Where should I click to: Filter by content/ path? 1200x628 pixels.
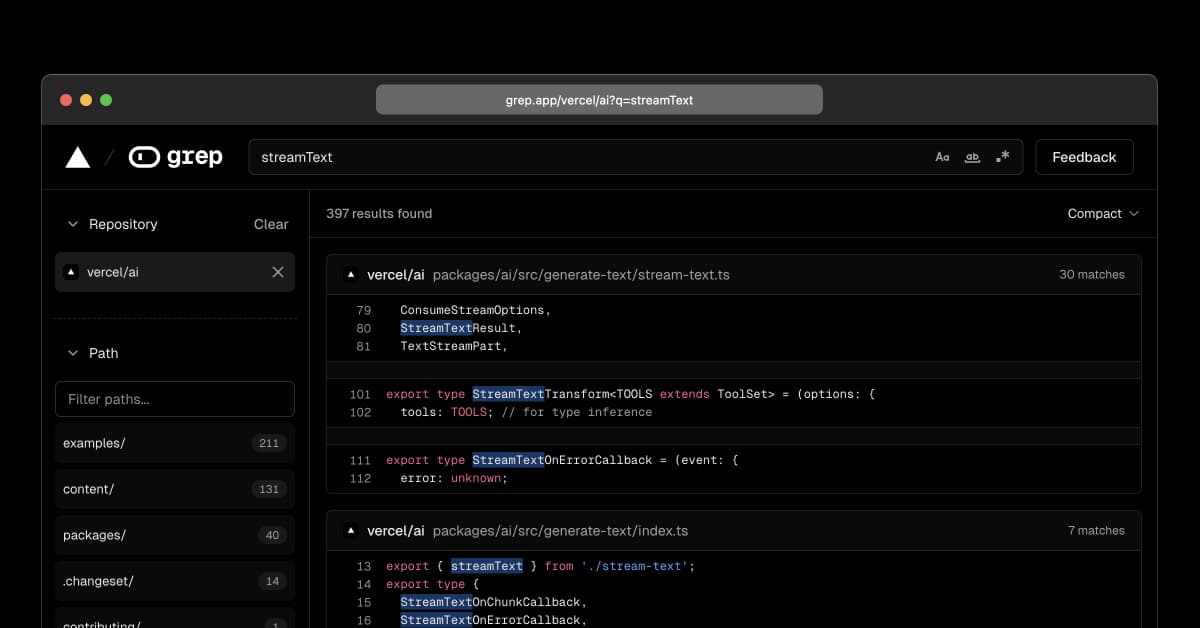tap(175, 489)
